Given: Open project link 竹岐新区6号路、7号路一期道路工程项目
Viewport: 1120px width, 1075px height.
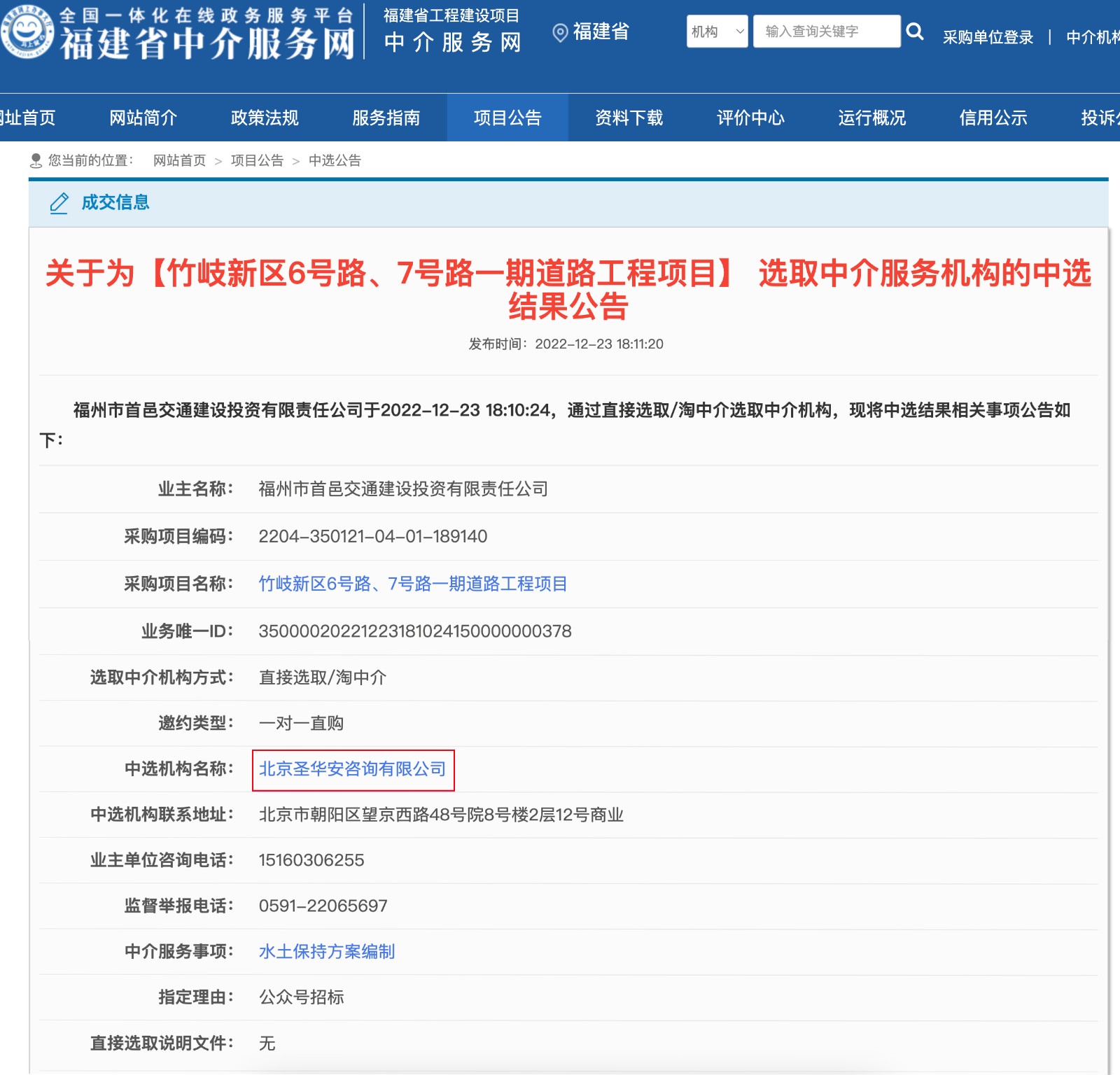Looking at the screenshot, I should click(412, 584).
